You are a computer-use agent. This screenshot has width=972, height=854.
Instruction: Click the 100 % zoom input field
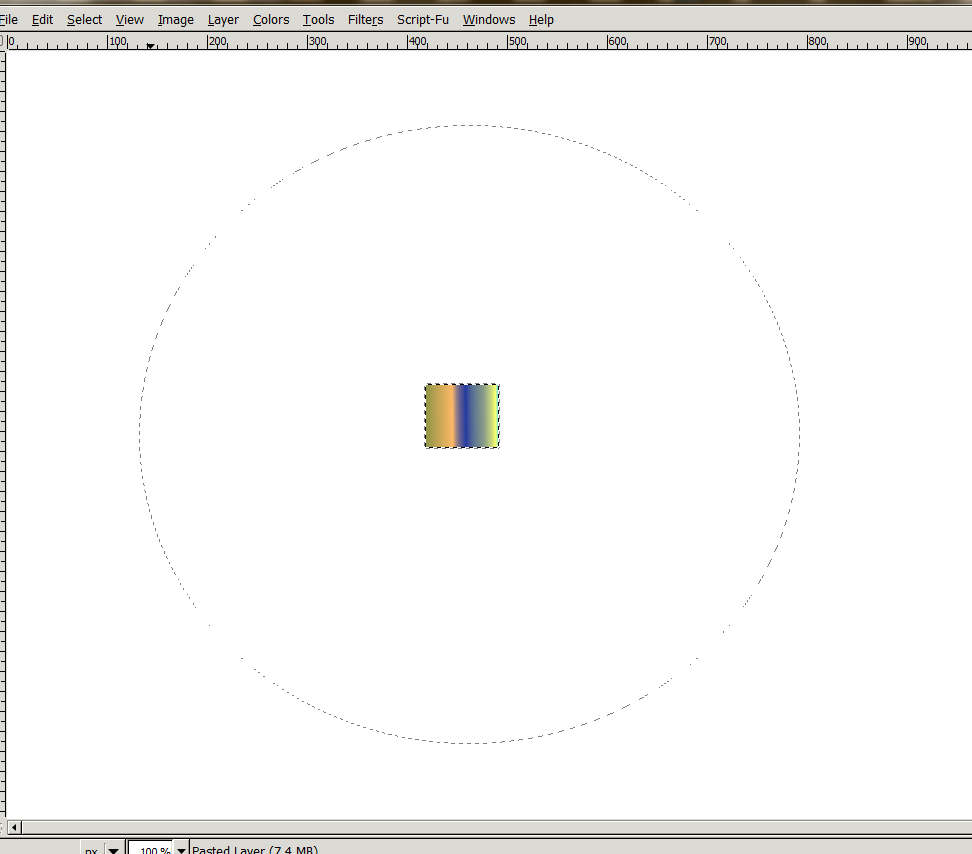(151, 849)
